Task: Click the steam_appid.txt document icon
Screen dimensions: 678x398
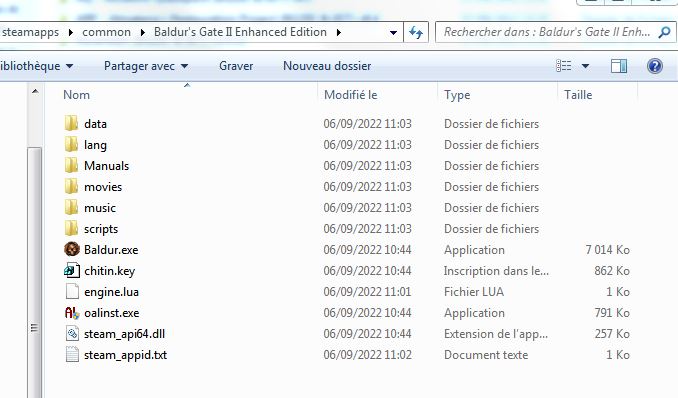Action: (72, 355)
